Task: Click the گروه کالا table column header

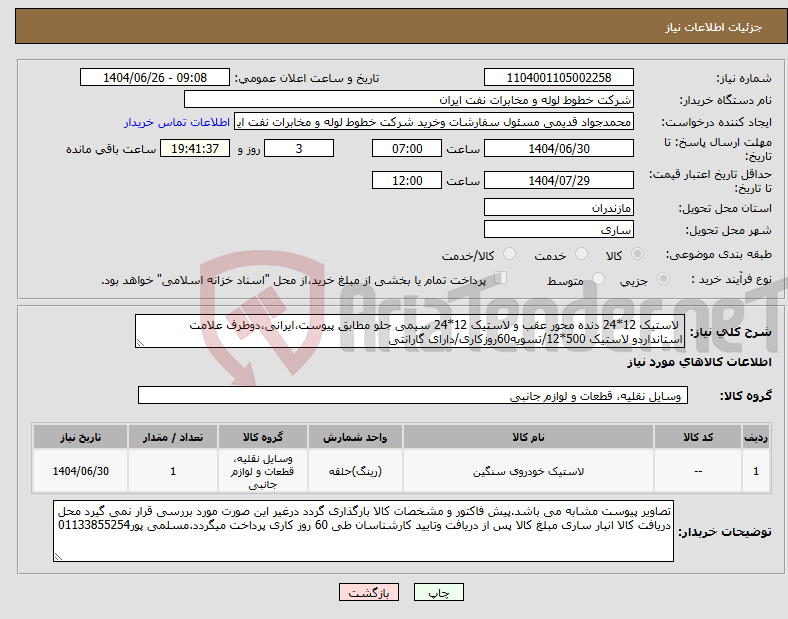Action: 263,437
